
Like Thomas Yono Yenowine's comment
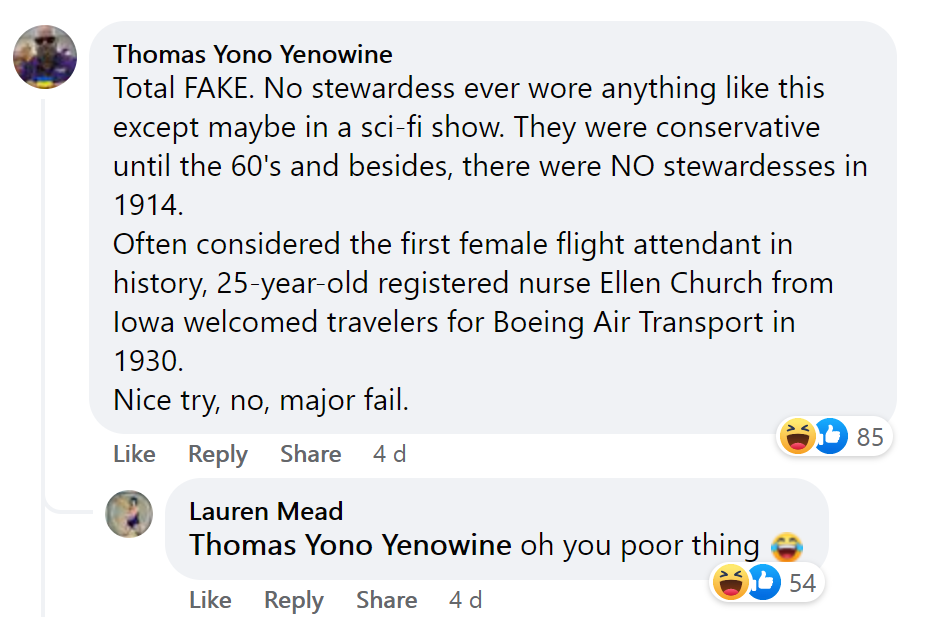[x=134, y=454]
